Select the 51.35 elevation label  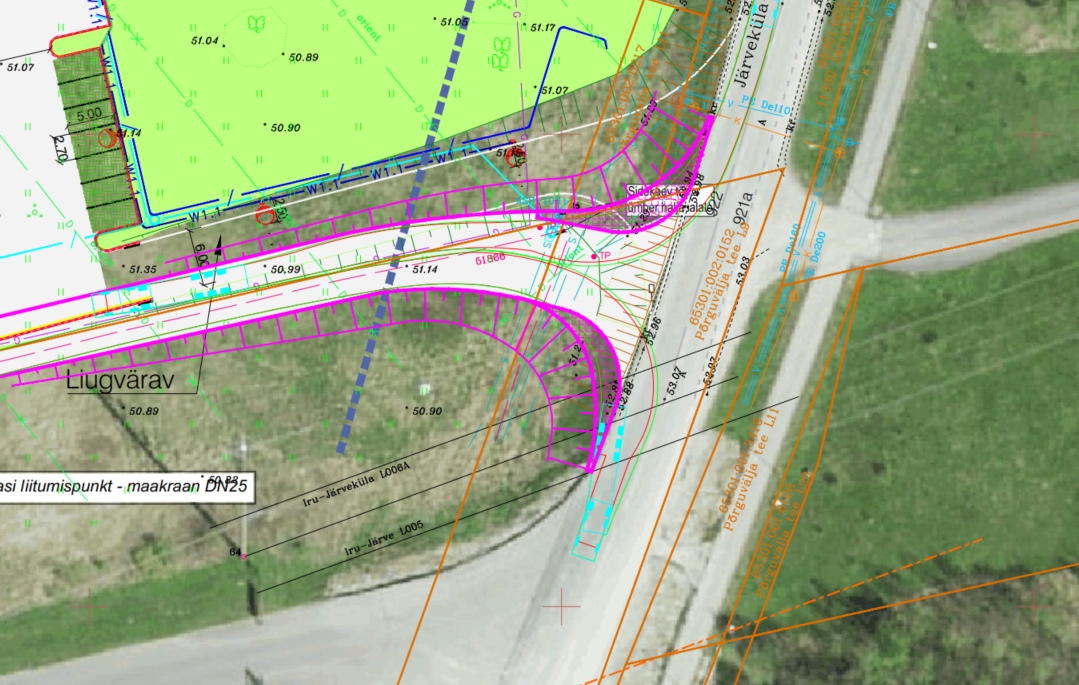(x=141, y=270)
